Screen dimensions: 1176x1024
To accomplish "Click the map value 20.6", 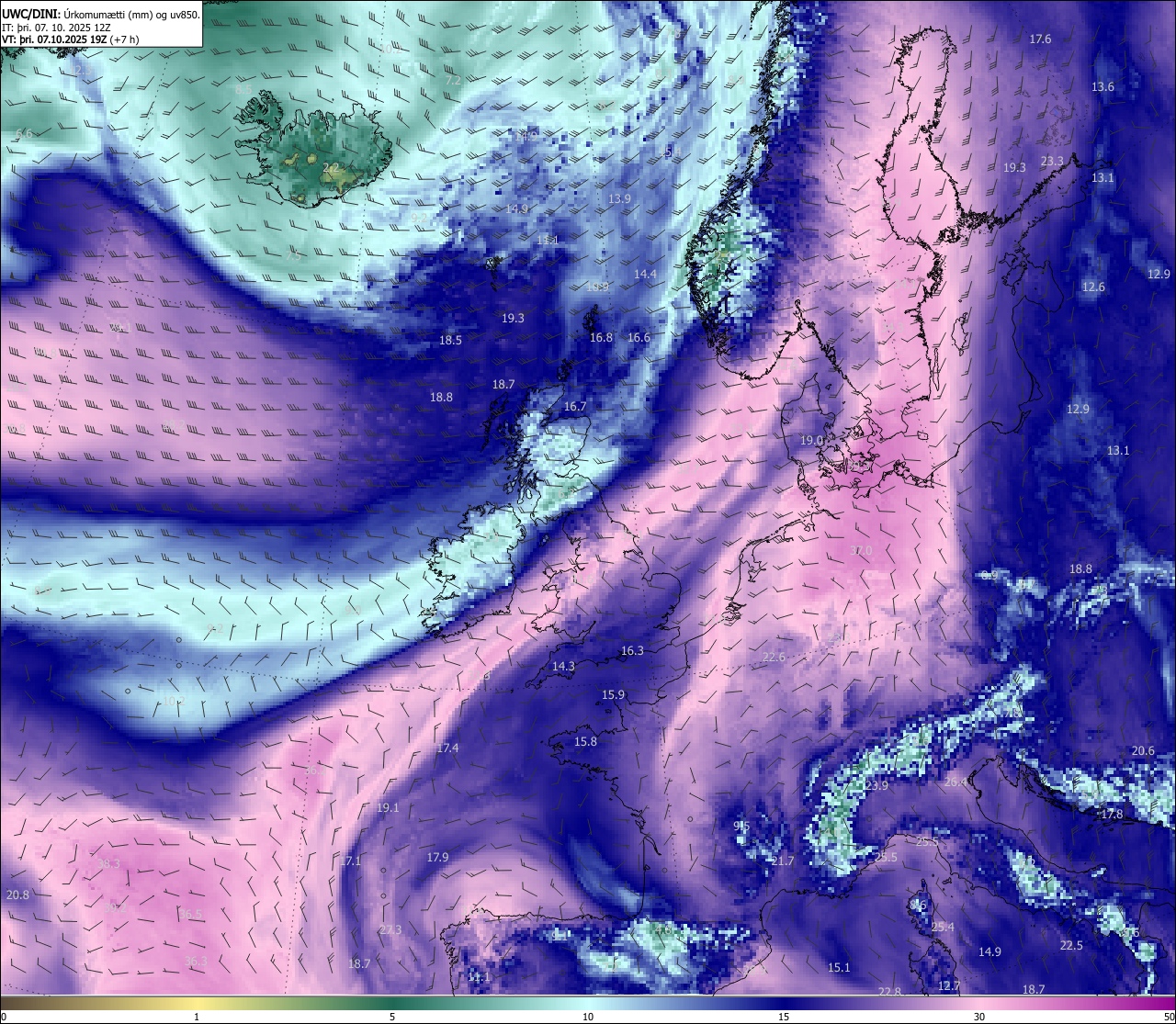I will coord(1143,751).
